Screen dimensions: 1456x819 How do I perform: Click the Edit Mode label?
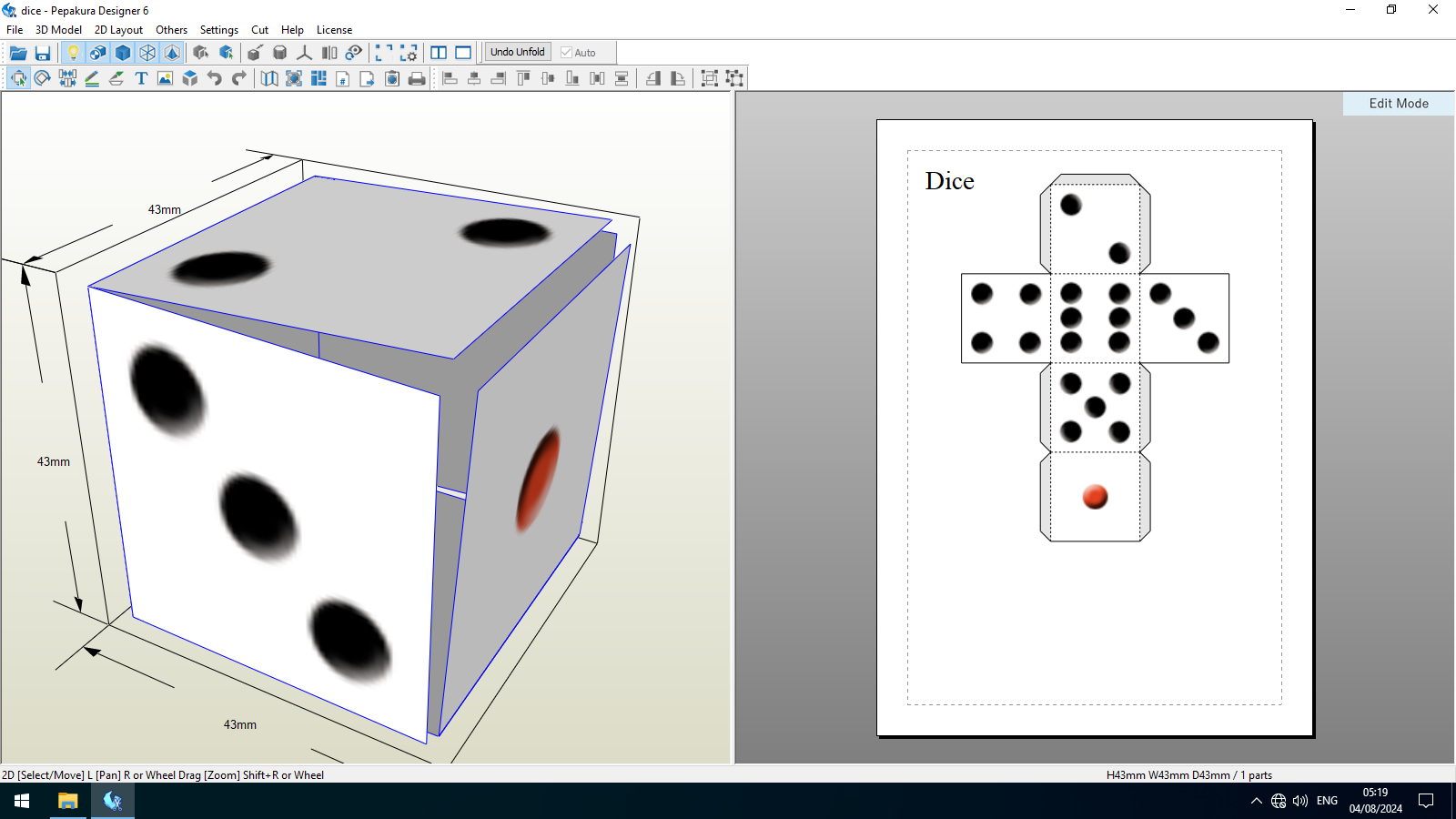click(x=1398, y=104)
